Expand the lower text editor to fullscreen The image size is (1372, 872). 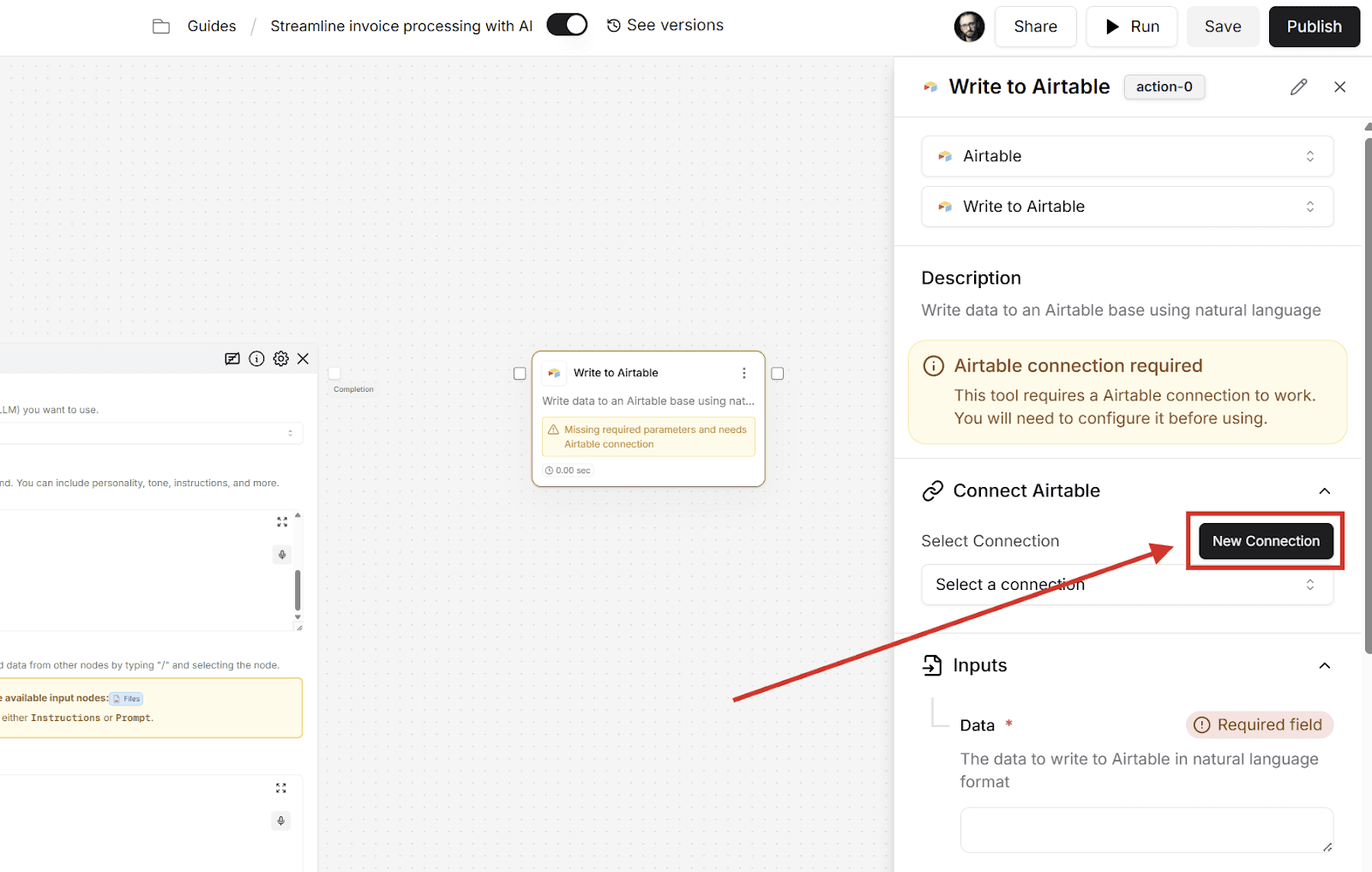281,788
